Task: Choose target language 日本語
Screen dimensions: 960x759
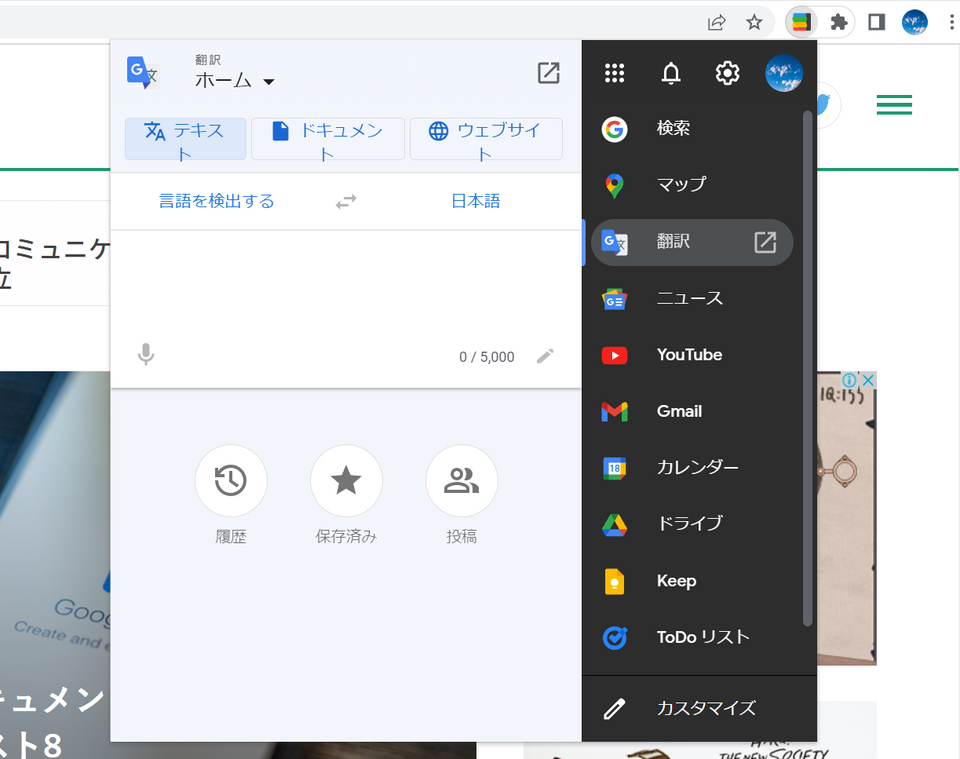Action: 476,201
